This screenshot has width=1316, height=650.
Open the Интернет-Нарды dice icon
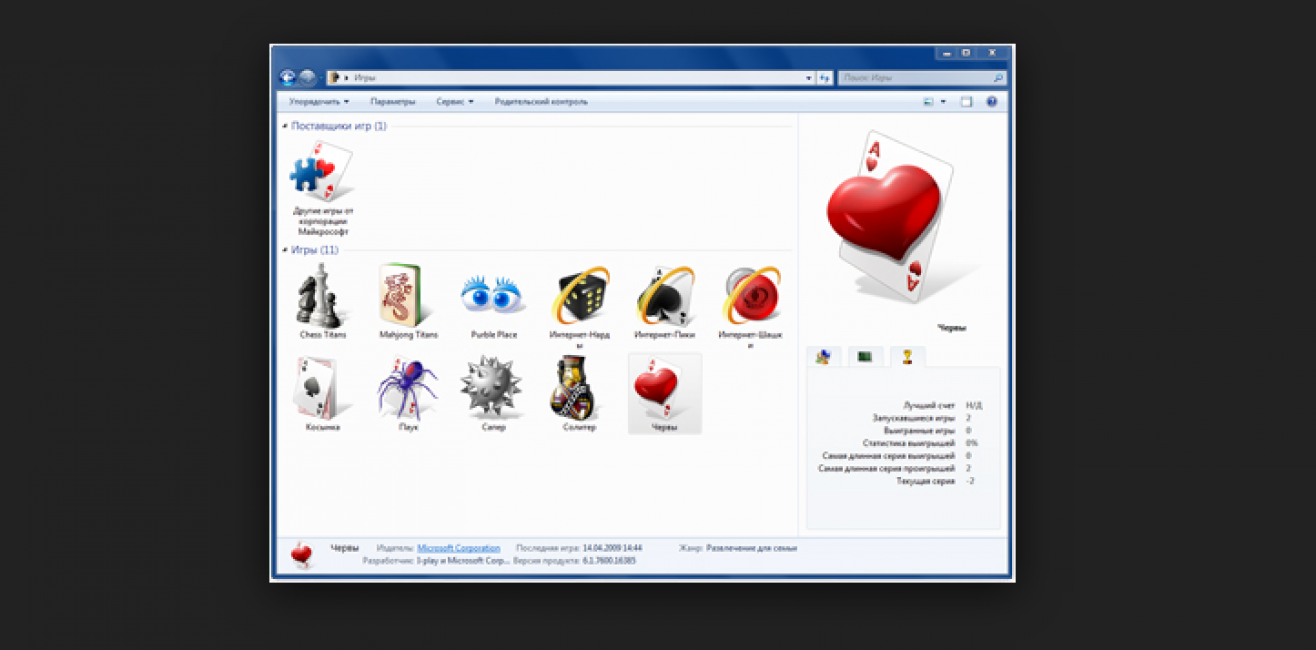pyautogui.click(x=580, y=297)
